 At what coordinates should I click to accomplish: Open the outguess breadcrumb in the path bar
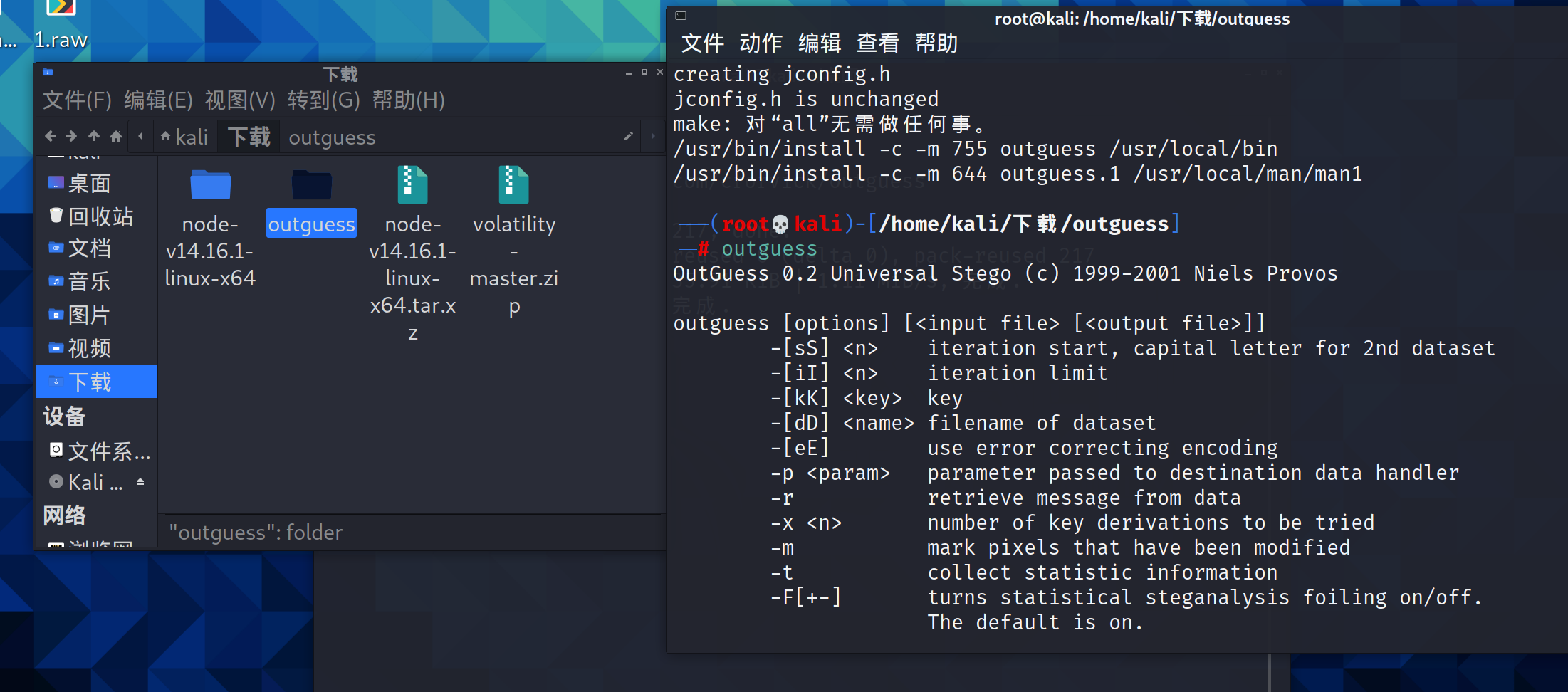click(x=332, y=137)
